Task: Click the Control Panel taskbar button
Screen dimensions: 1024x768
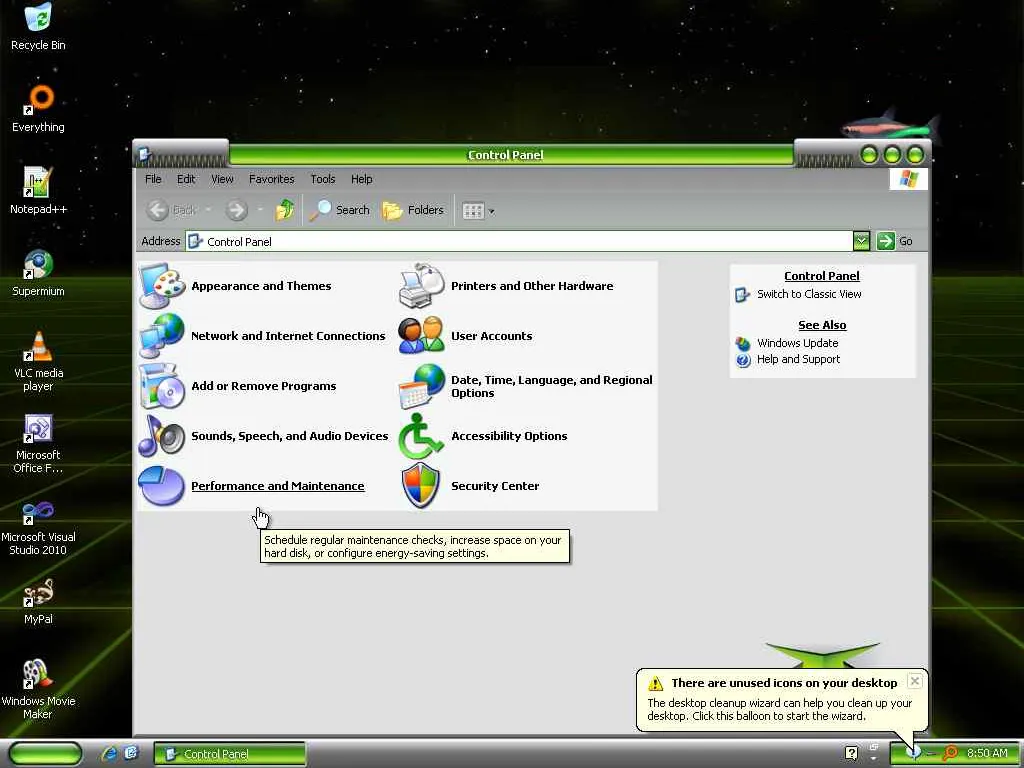Action: pos(230,754)
